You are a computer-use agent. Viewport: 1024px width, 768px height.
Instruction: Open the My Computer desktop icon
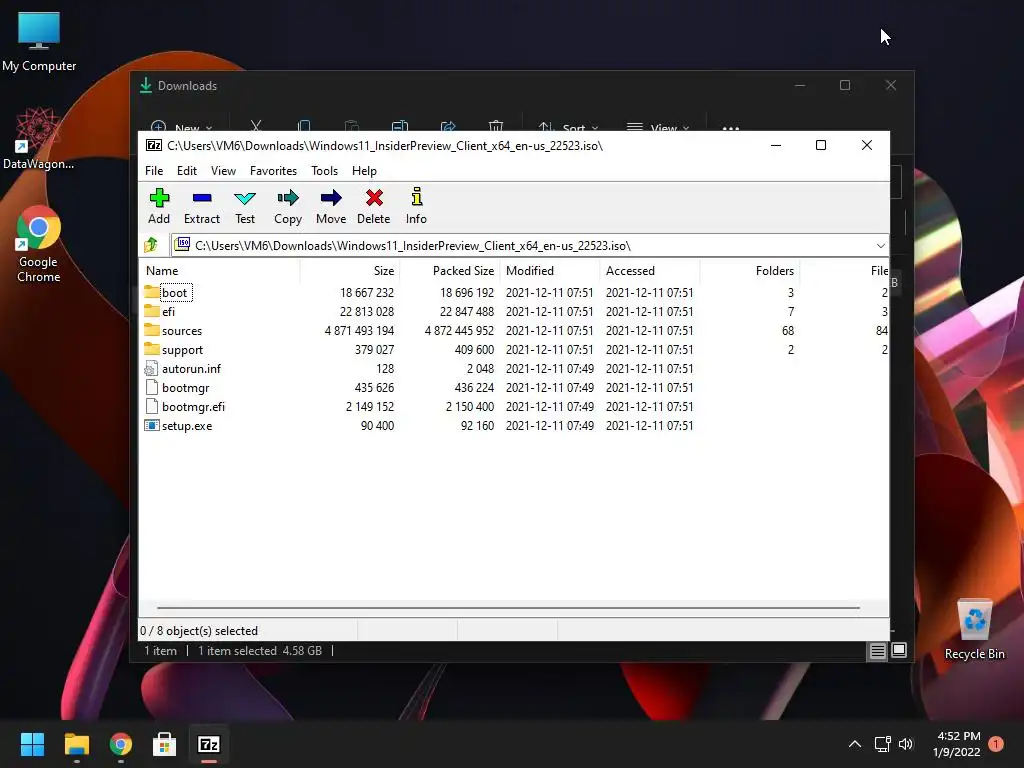(x=39, y=42)
